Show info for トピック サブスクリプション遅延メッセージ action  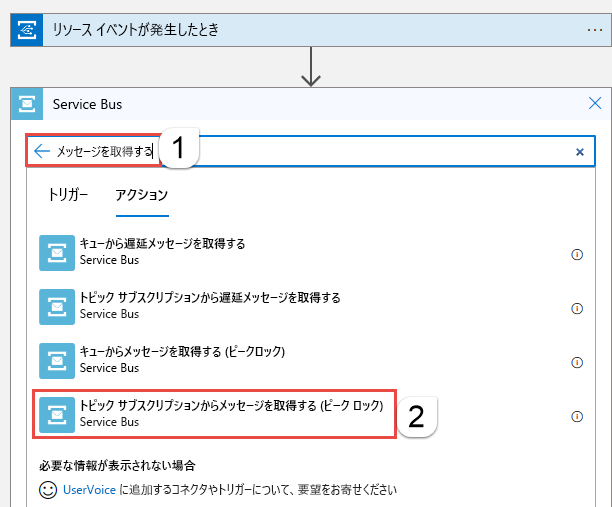577,308
